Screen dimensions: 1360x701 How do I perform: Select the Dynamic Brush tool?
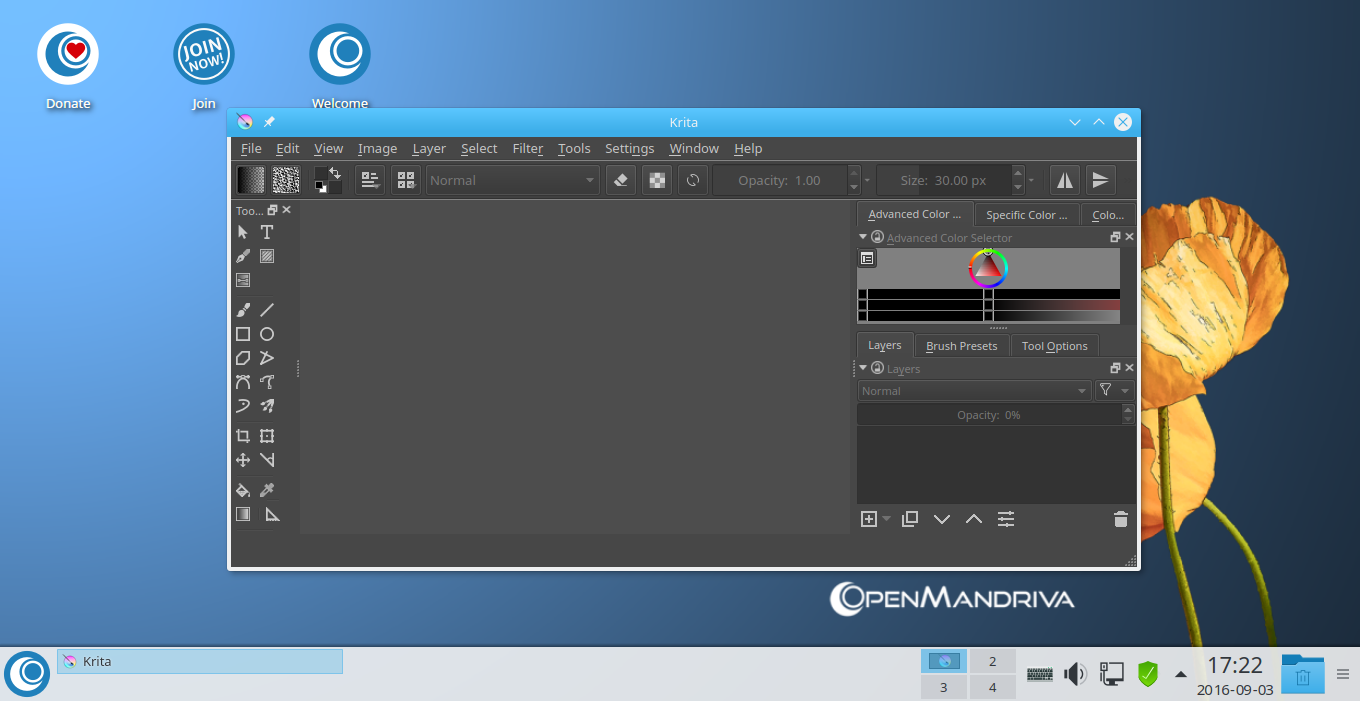click(x=243, y=406)
